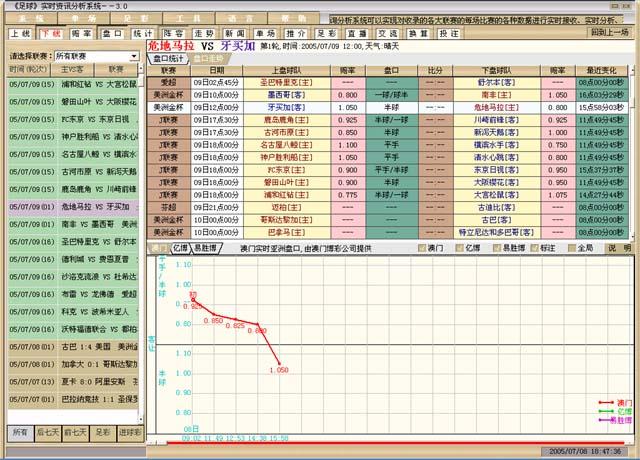Select the 危地马拉 VS 牙买加 match row
Image resolution: width=640 pixels, height=460 pixels.
73,207
